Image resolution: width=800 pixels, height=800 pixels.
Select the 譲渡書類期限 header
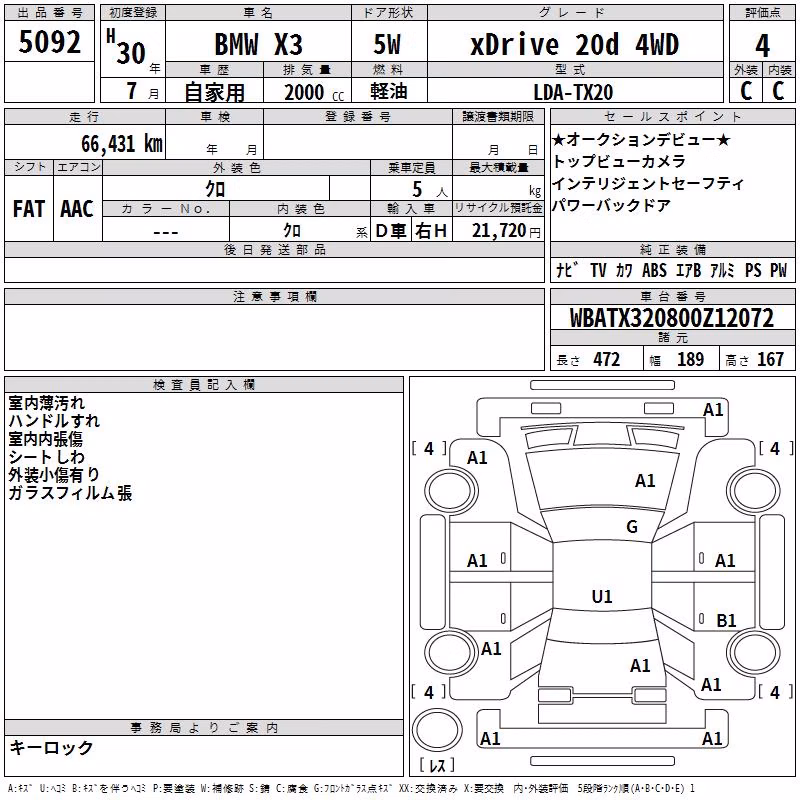[x=497, y=117]
